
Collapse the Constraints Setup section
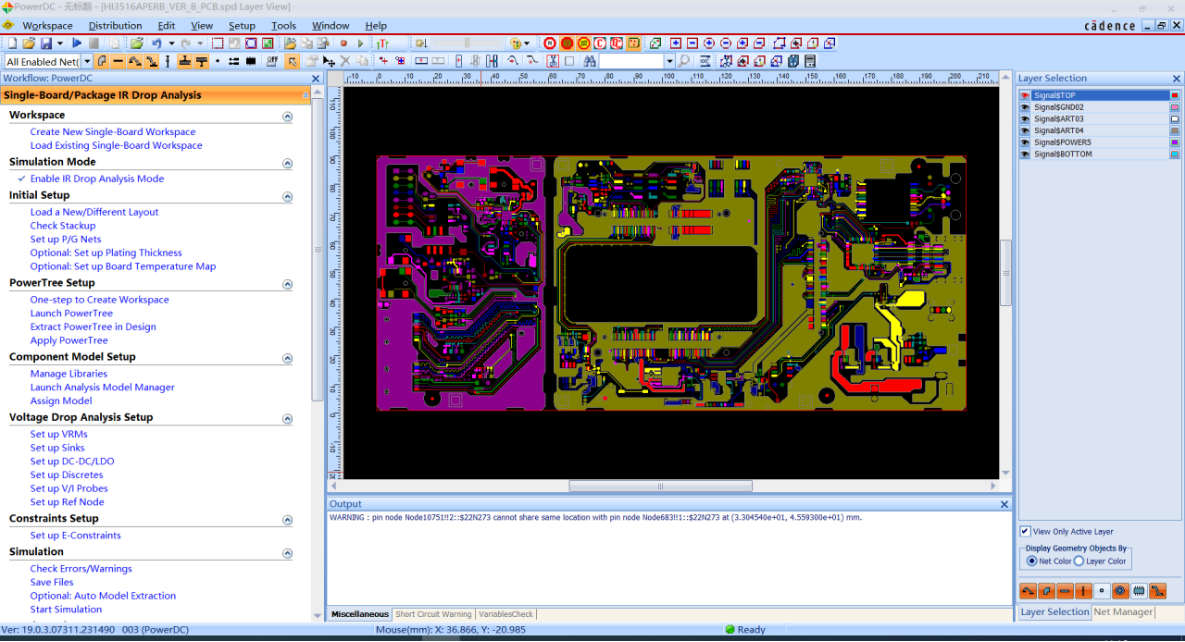tap(287, 520)
